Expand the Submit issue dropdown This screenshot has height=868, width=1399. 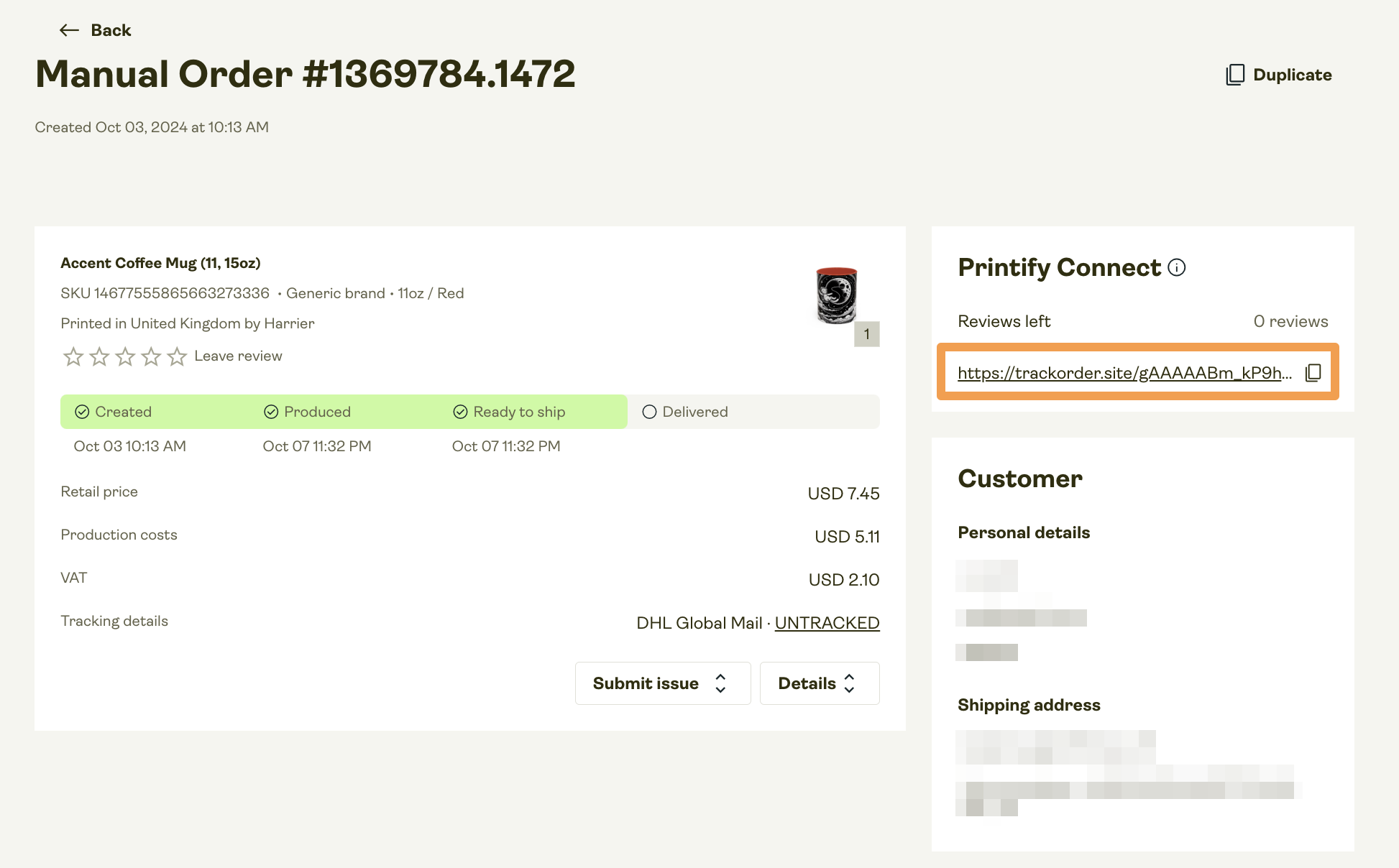[663, 683]
